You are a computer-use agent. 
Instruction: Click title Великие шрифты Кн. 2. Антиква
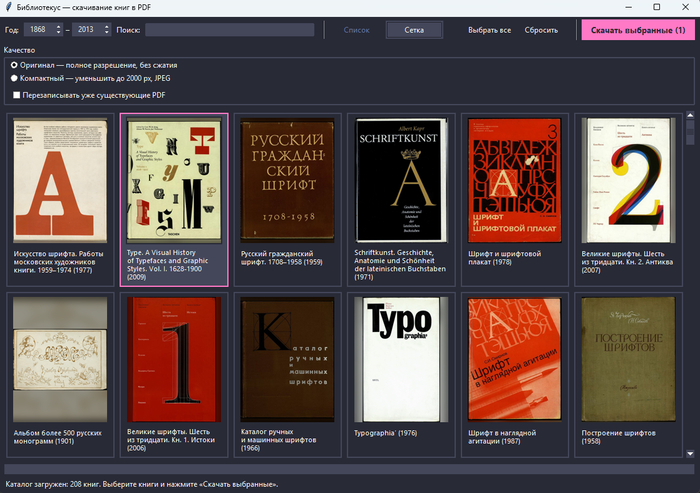pos(627,262)
